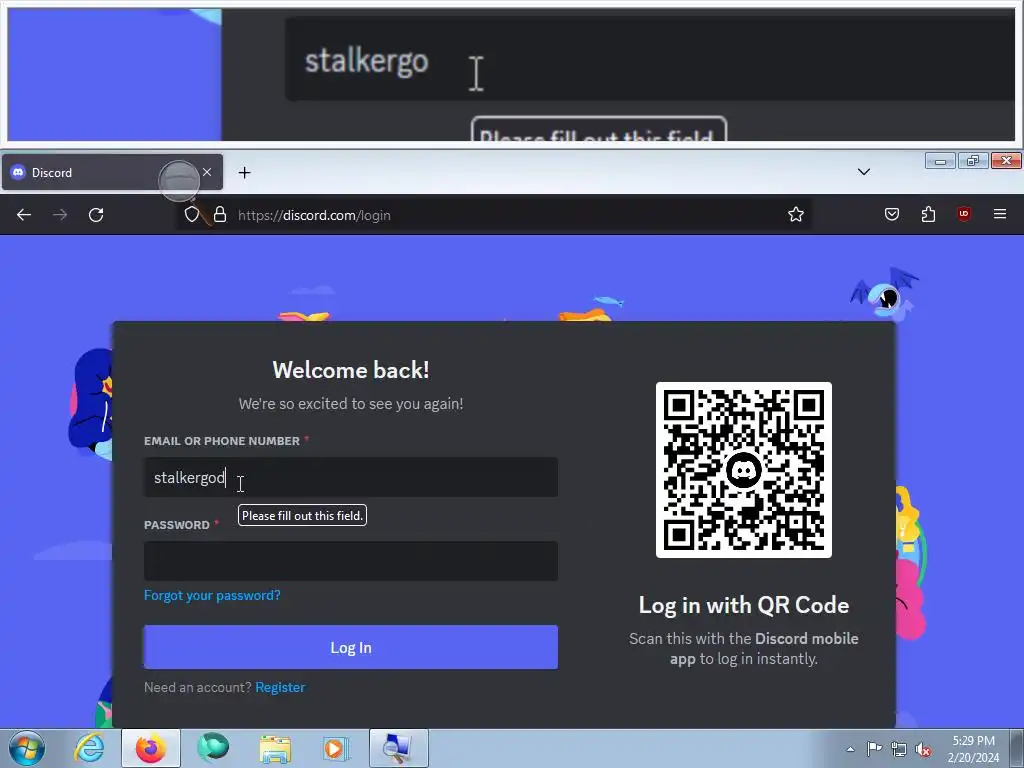Screen dimensions: 1024x768
Task: Launch Windows Media Player from taskbar
Action: point(336,748)
